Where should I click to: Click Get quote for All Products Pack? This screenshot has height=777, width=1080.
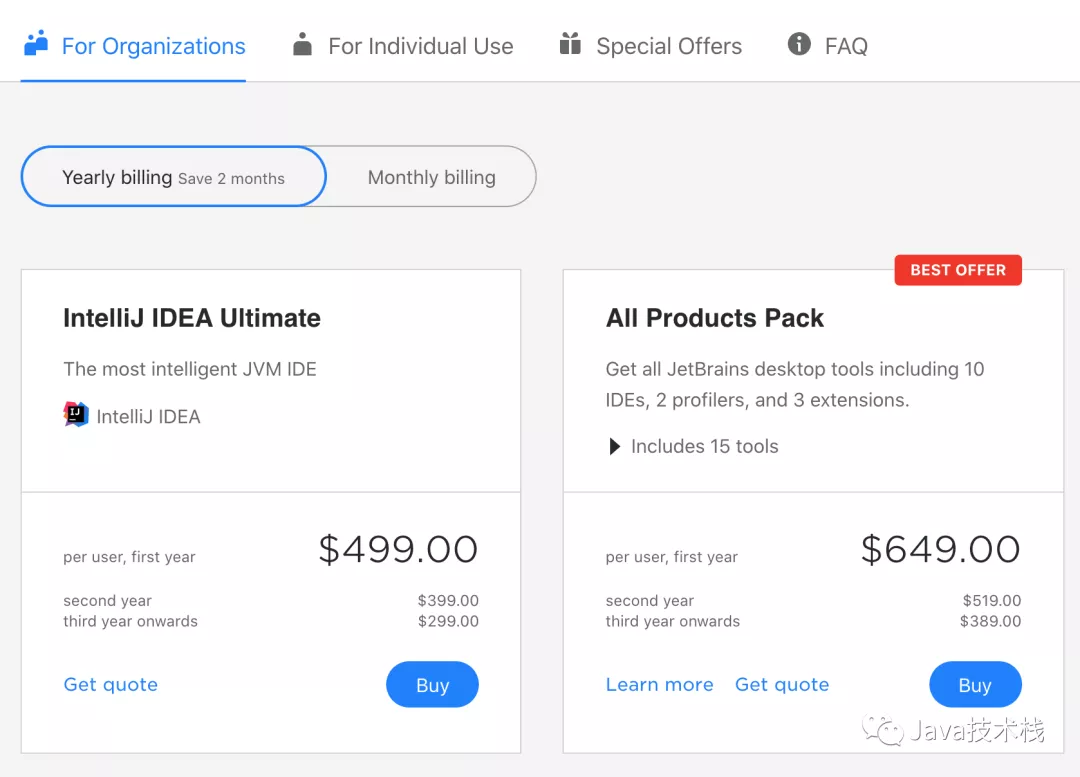pyautogui.click(x=782, y=684)
